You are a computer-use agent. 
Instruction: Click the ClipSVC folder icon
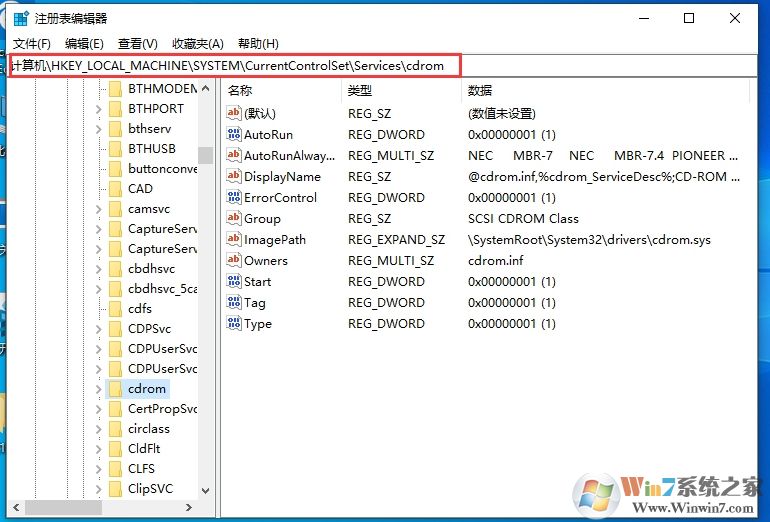click(x=115, y=489)
